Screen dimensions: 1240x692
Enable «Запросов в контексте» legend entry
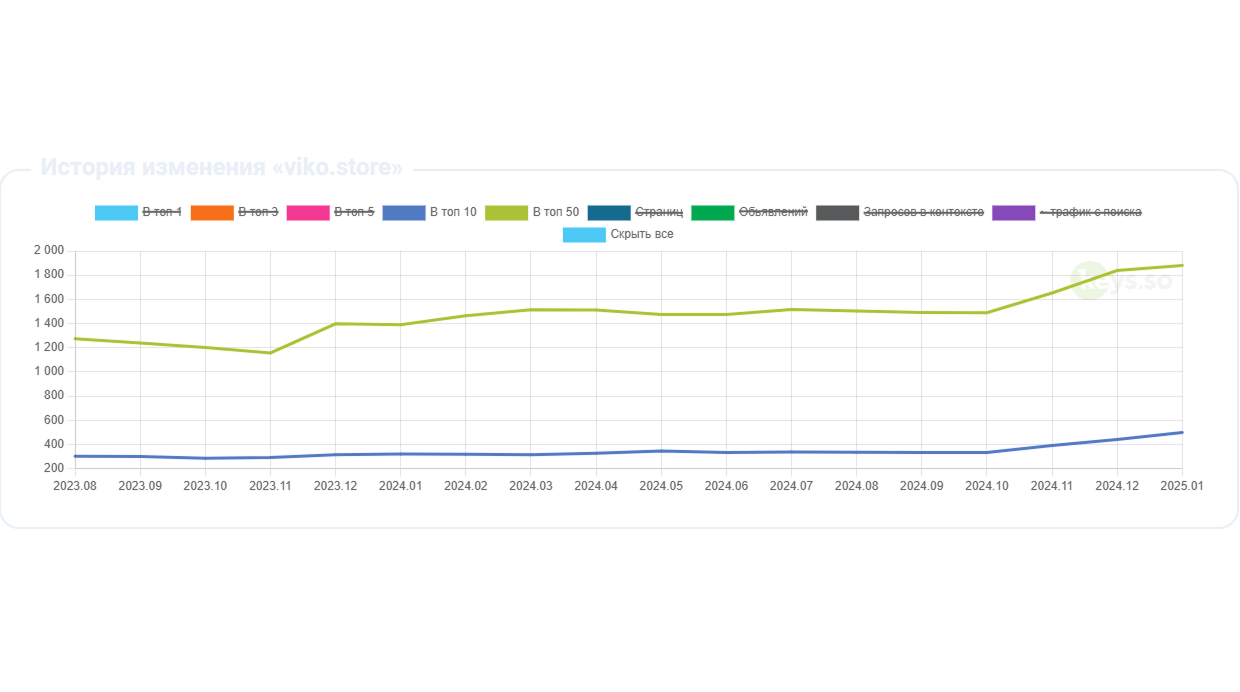click(924, 212)
